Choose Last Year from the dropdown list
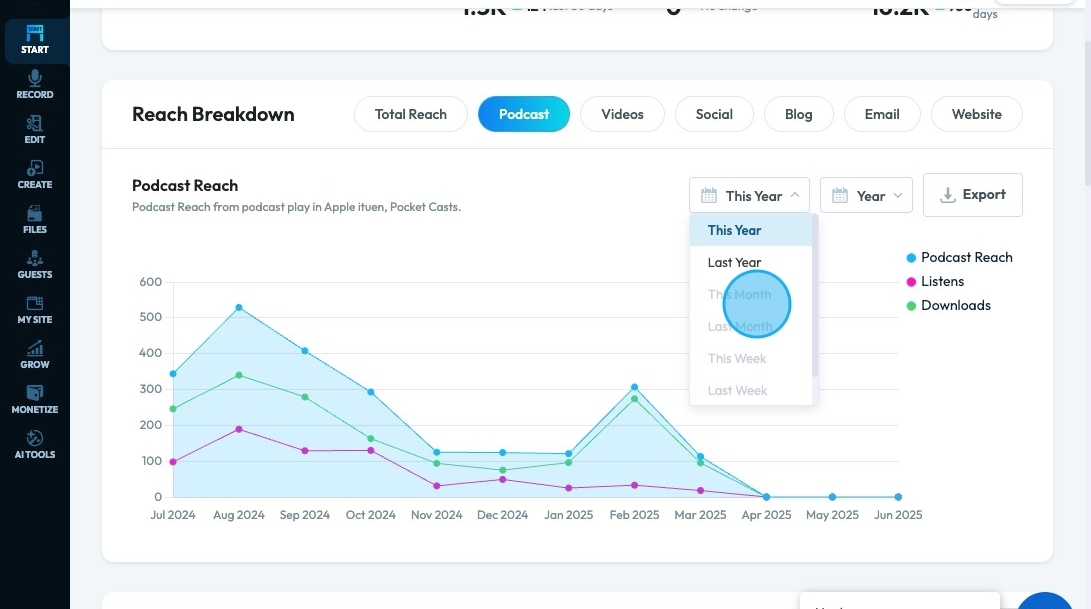This screenshot has height=609, width=1091. pyautogui.click(x=751, y=262)
